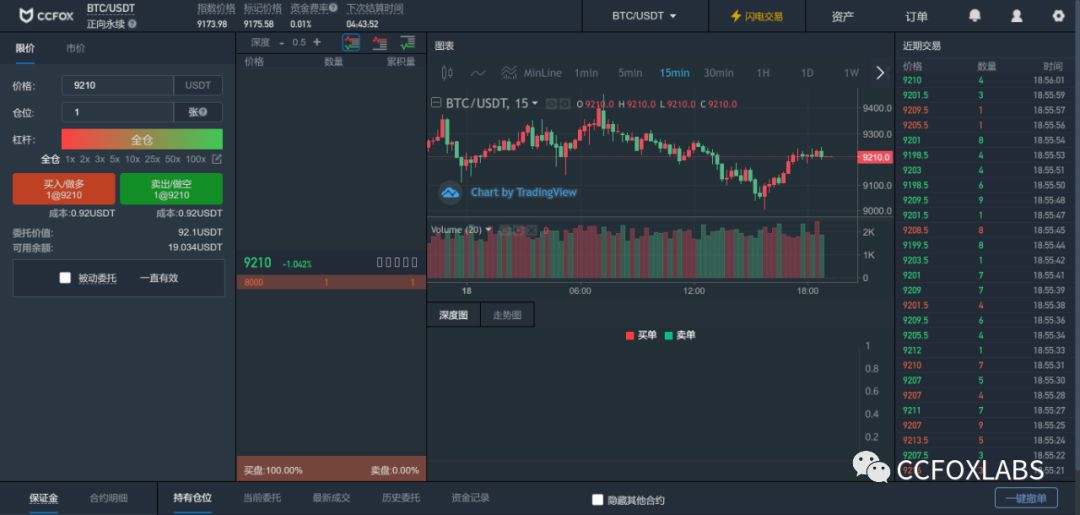
Task: Open the BTC/USDT pair dropdown in header
Action: click(645, 16)
